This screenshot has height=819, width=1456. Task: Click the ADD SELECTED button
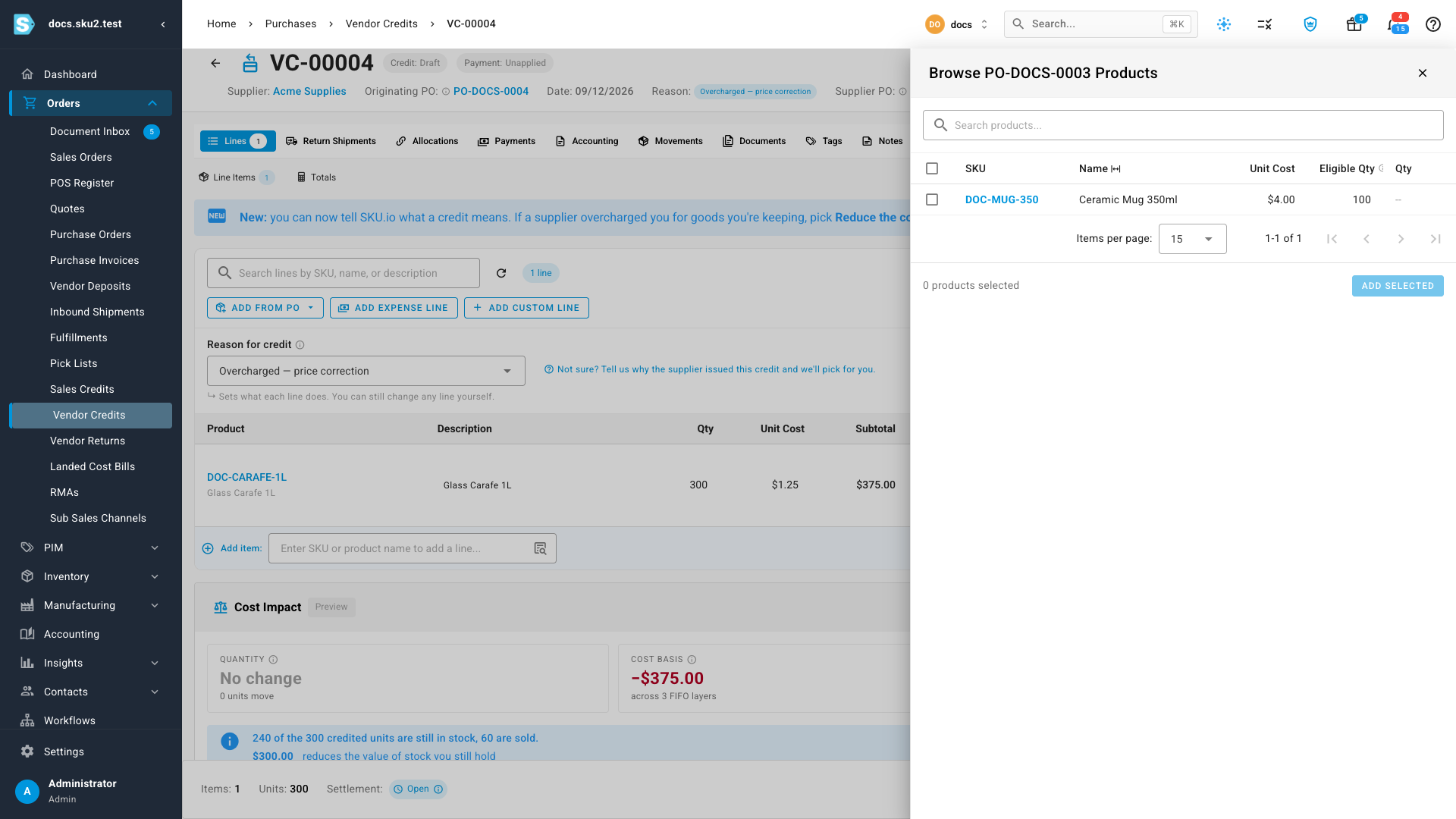pyautogui.click(x=1398, y=286)
